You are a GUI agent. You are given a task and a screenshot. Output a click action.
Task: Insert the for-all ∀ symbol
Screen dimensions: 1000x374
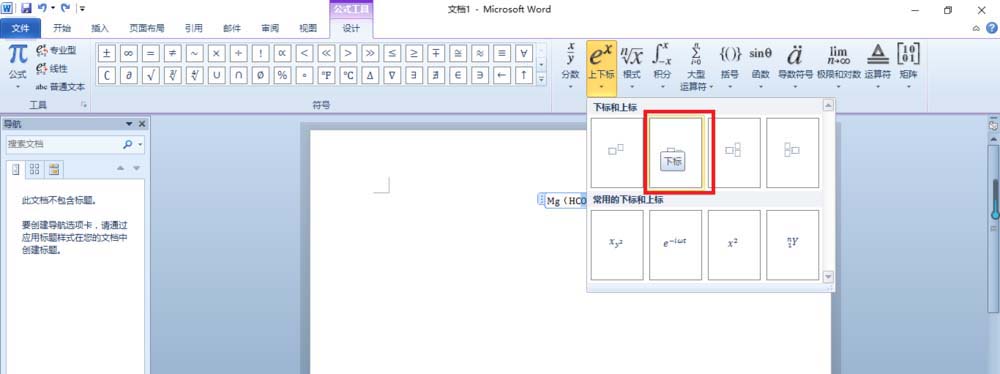[524, 53]
